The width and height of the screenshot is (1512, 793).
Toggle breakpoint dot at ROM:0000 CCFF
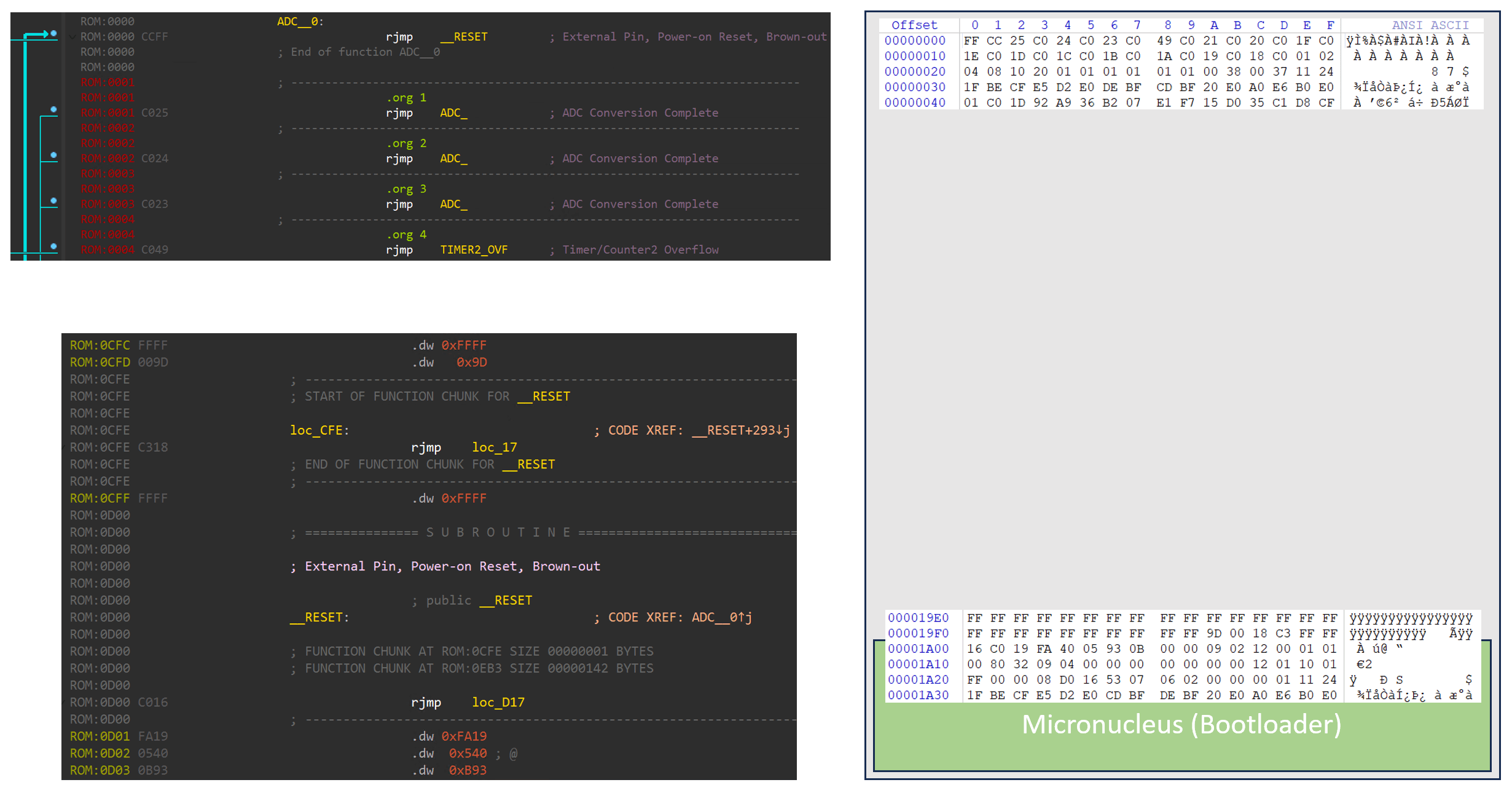click(53, 33)
